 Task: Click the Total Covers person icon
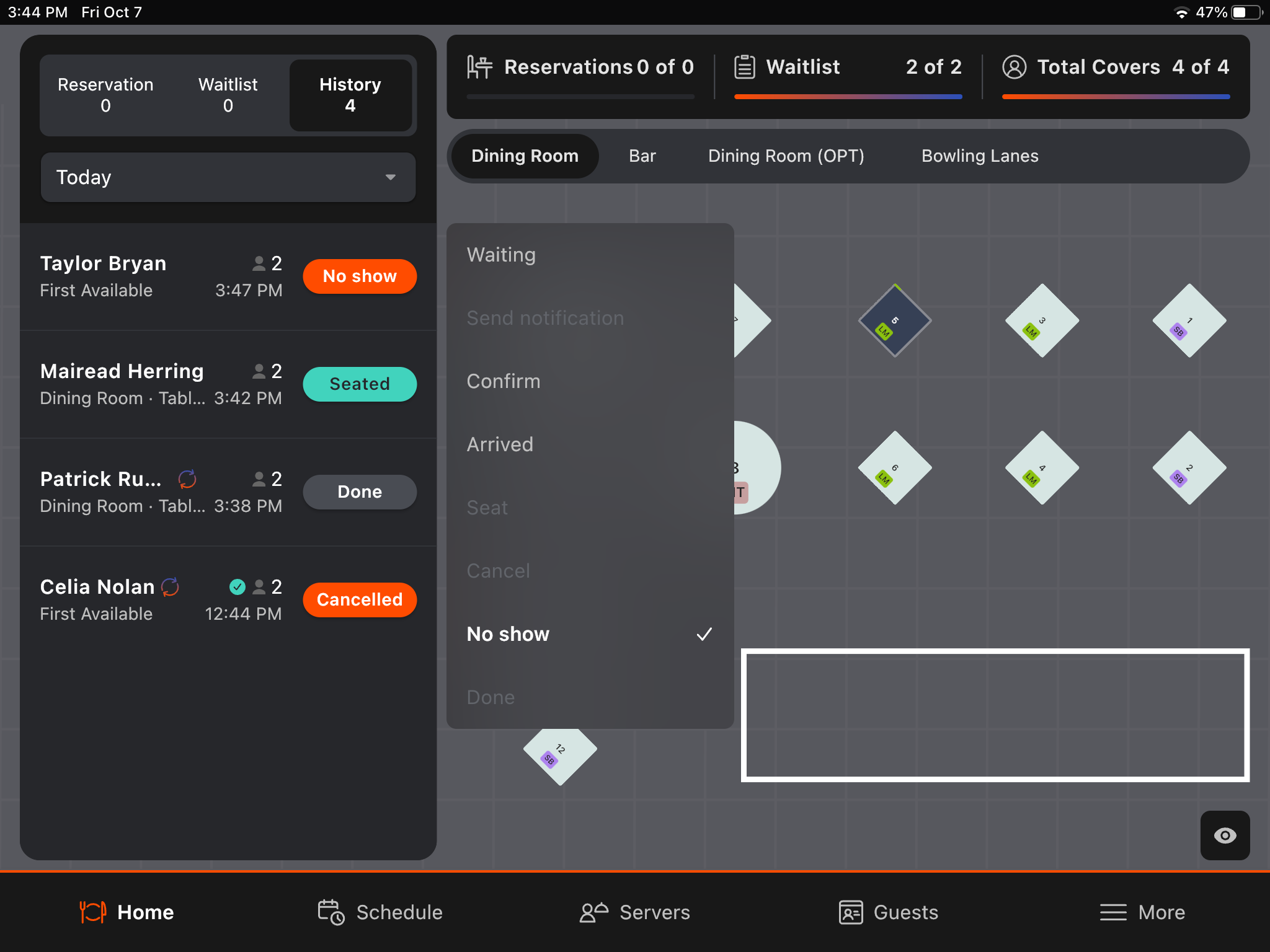point(1014,67)
